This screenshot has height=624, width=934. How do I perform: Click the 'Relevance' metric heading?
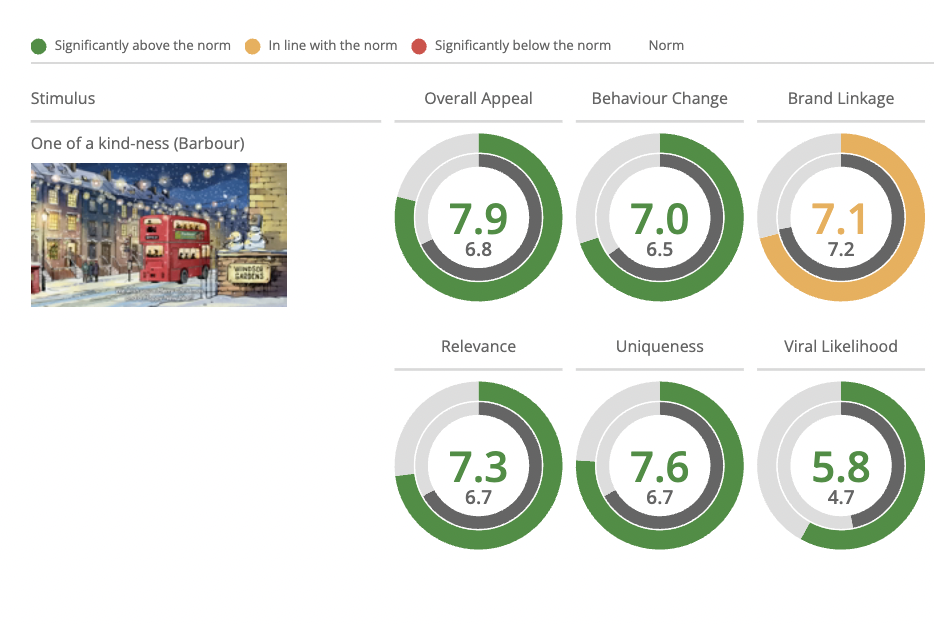[478, 347]
